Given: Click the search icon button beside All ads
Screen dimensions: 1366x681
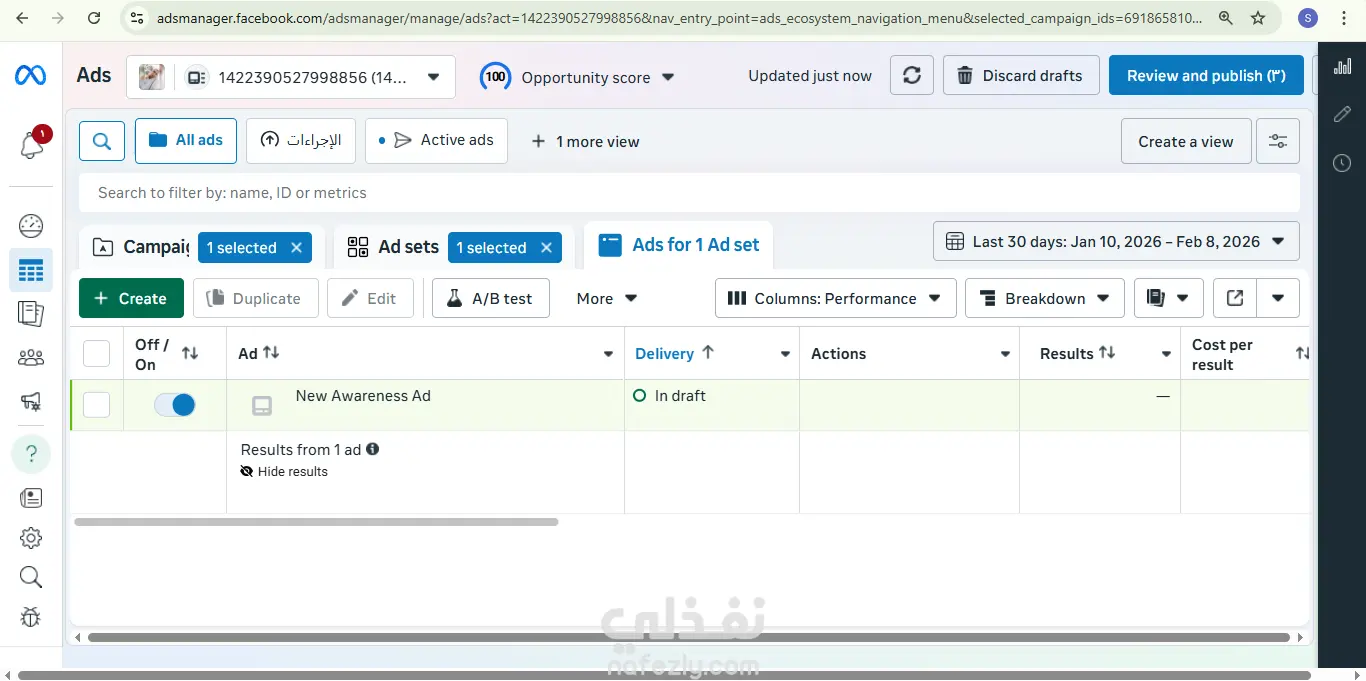Looking at the screenshot, I should click(102, 141).
